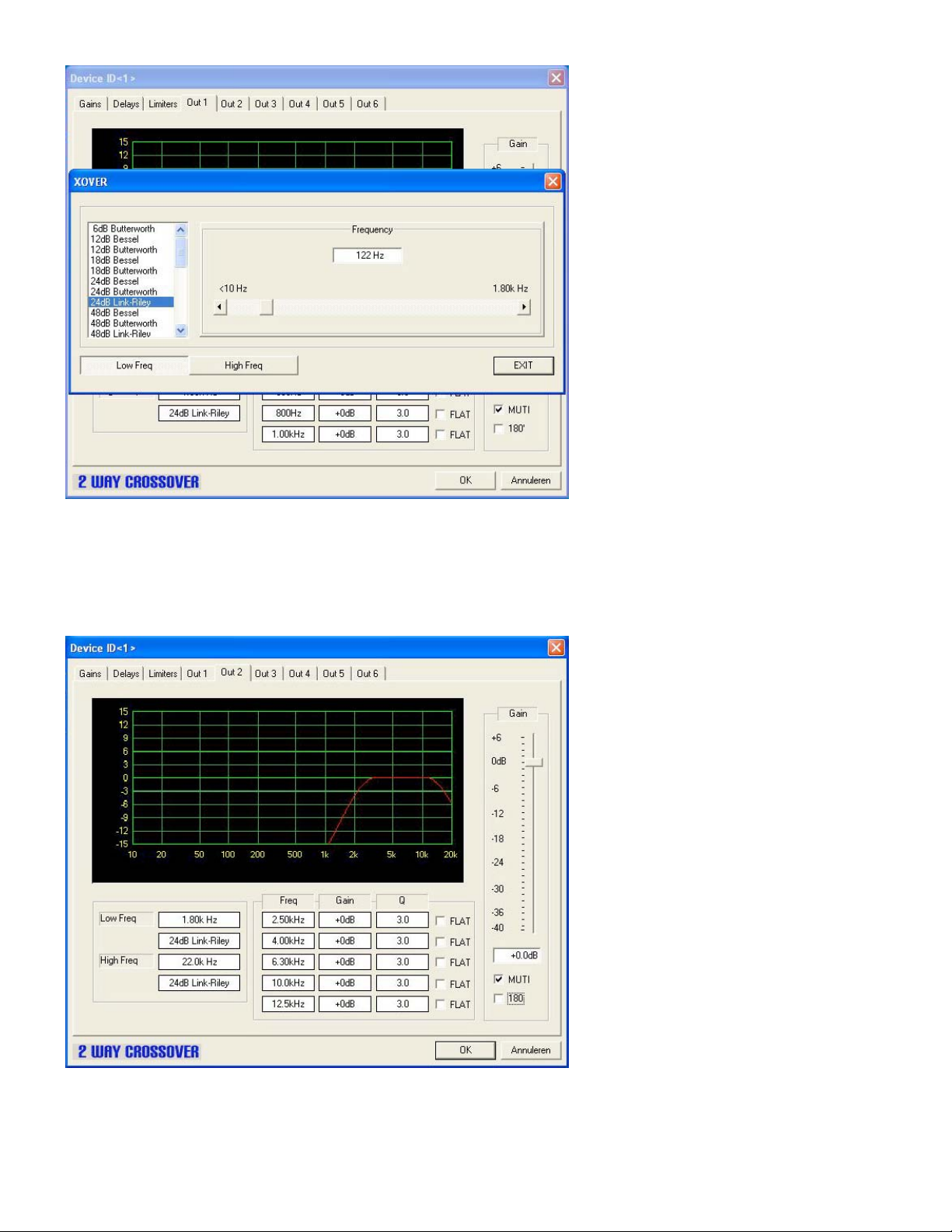952x1232 pixels.
Task: Toggle the 180° checkbox in the window behind XOVER
Action: pyautogui.click(x=499, y=428)
